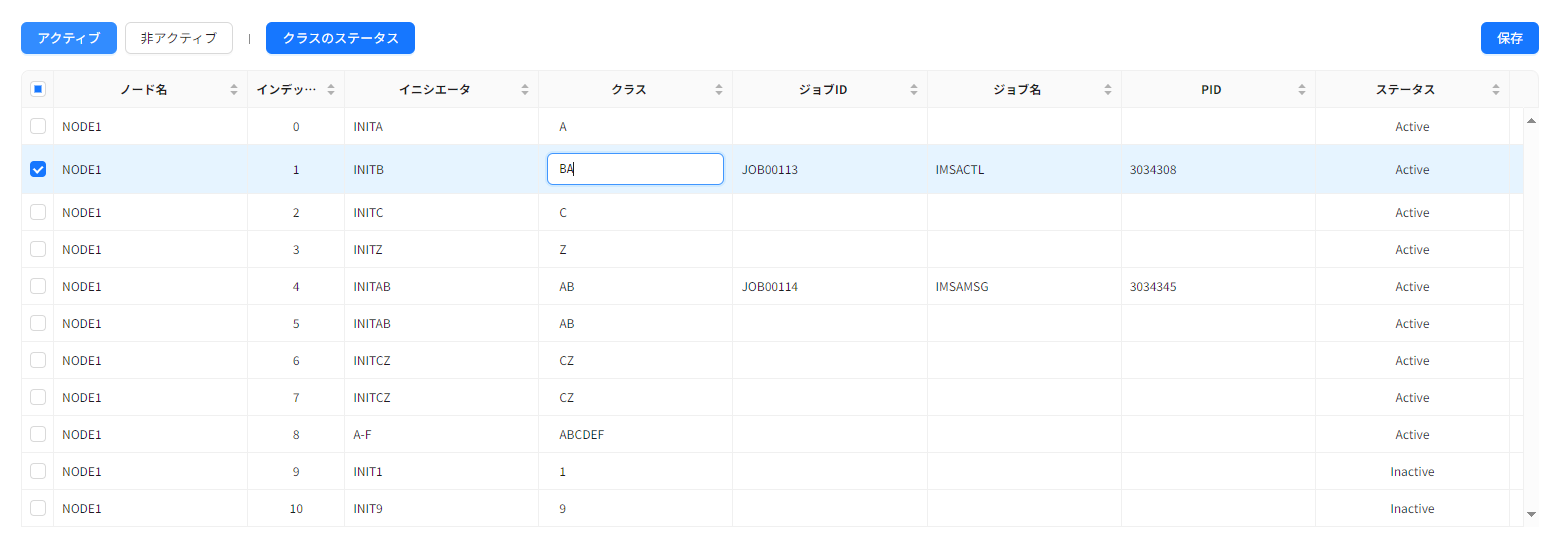Click the ジョブID column sort arrows
The width and height of the screenshot is (1555, 536).
pyautogui.click(x=913, y=90)
